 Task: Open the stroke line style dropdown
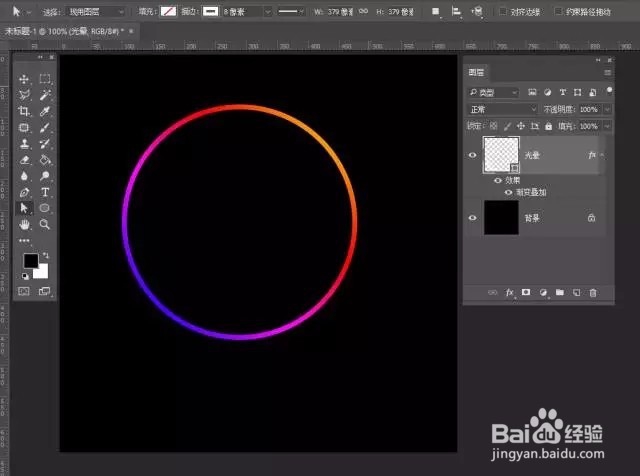(x=291, y=12)
